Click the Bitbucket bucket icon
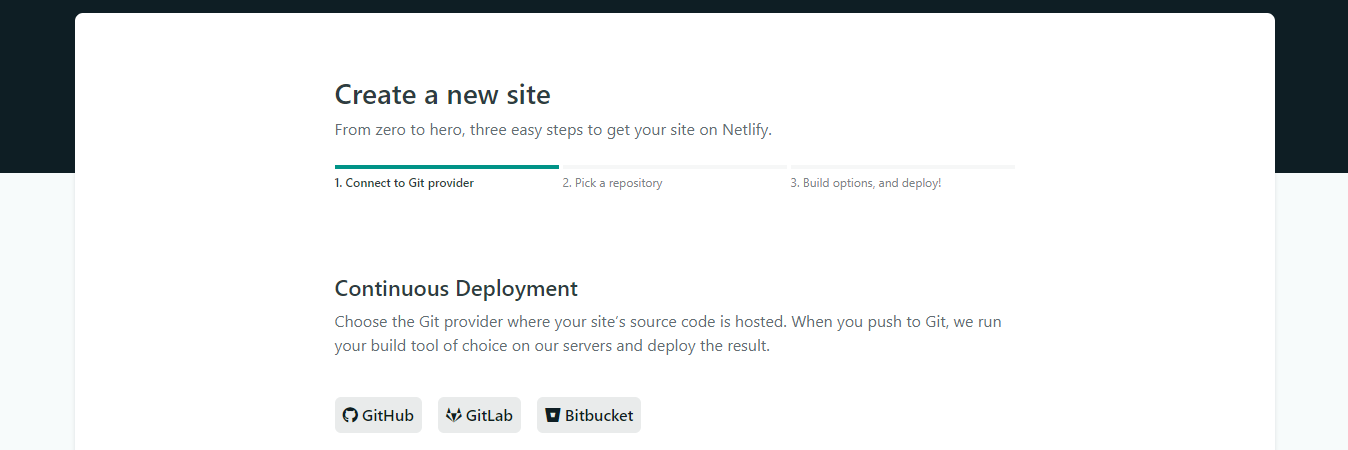This screenshot has height=450, width=1348. [552, 415]
